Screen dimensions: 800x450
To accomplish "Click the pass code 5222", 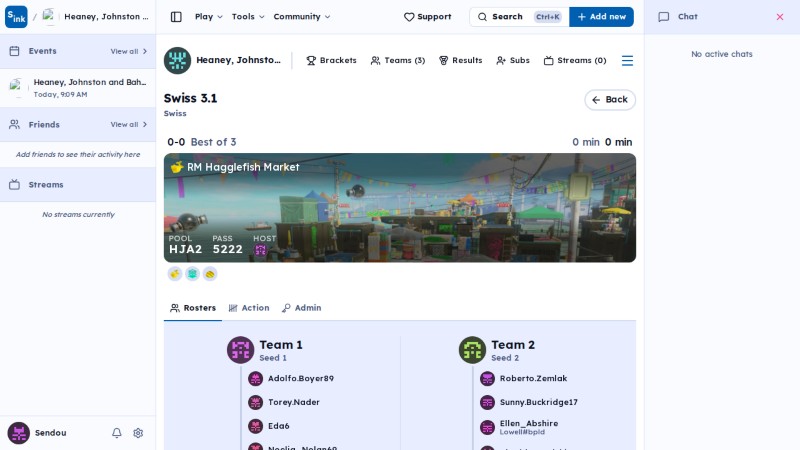I will coord(228,249).
